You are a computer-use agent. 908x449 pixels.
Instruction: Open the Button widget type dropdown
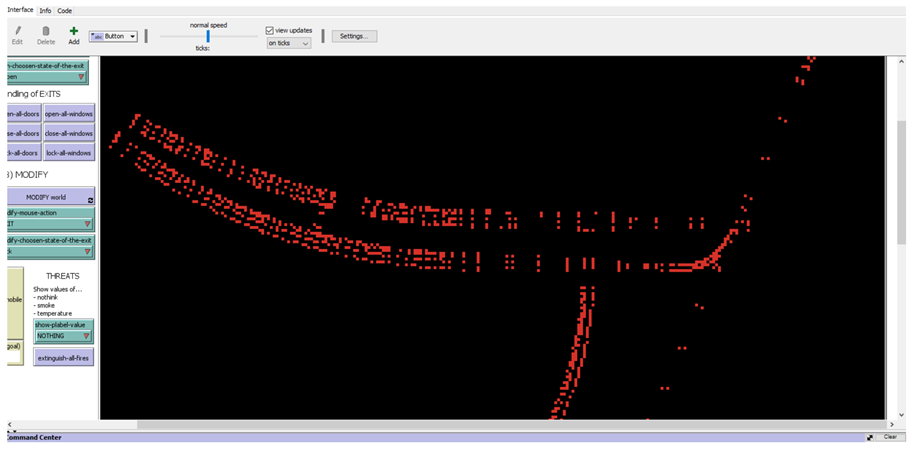pos(113,36)
